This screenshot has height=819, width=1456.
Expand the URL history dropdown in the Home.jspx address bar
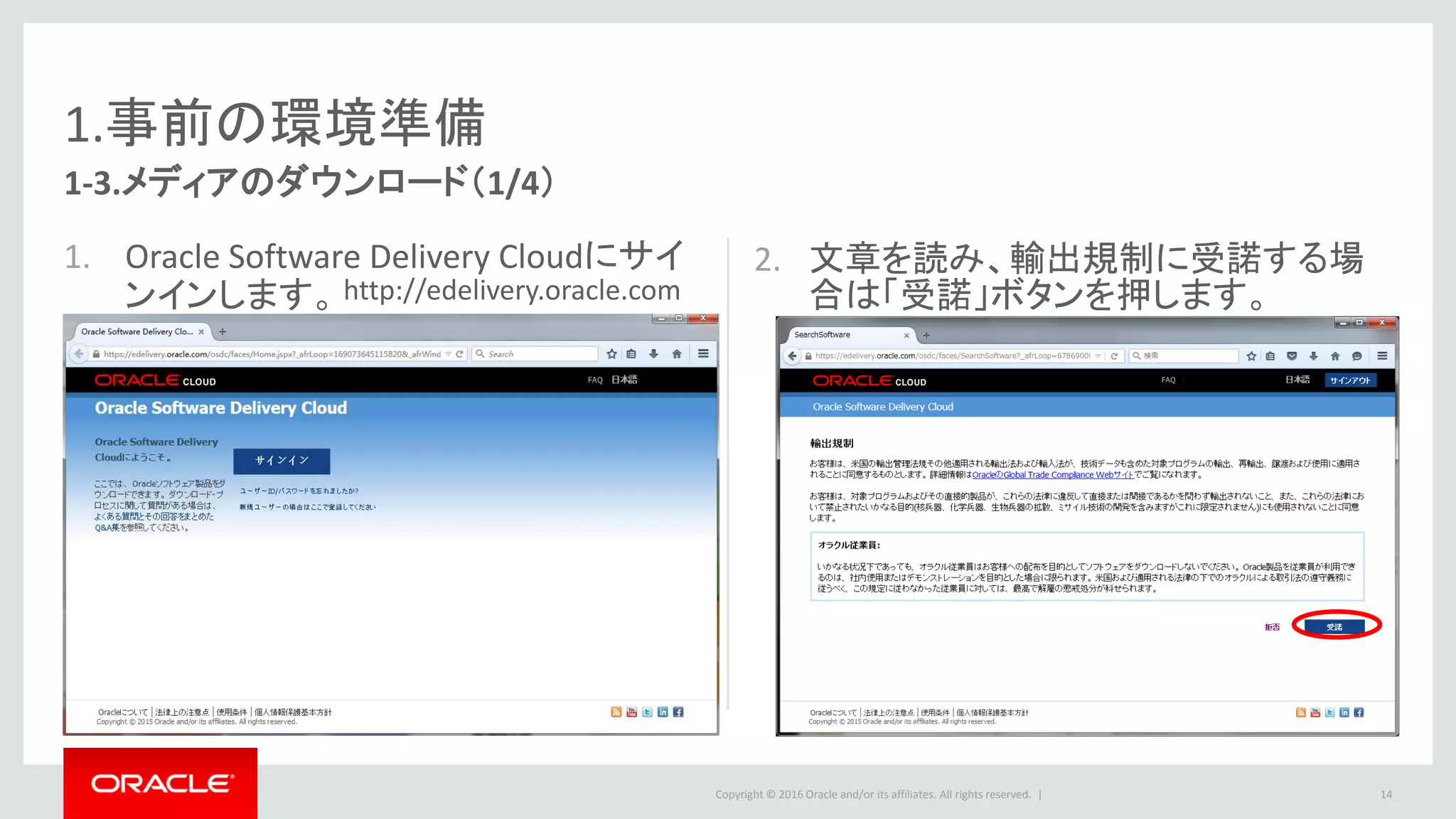(449, 354)
